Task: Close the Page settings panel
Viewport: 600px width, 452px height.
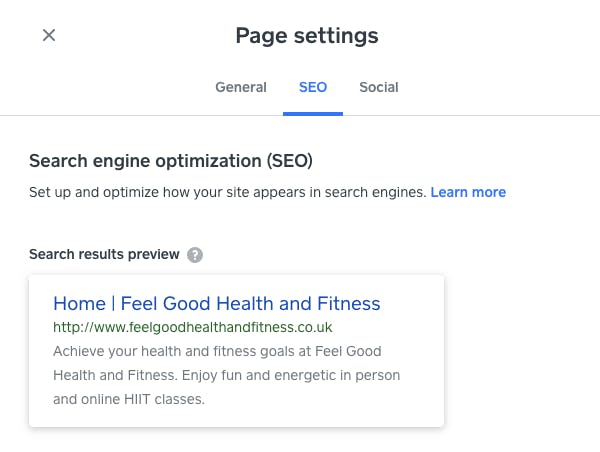Action: point(49,35)
